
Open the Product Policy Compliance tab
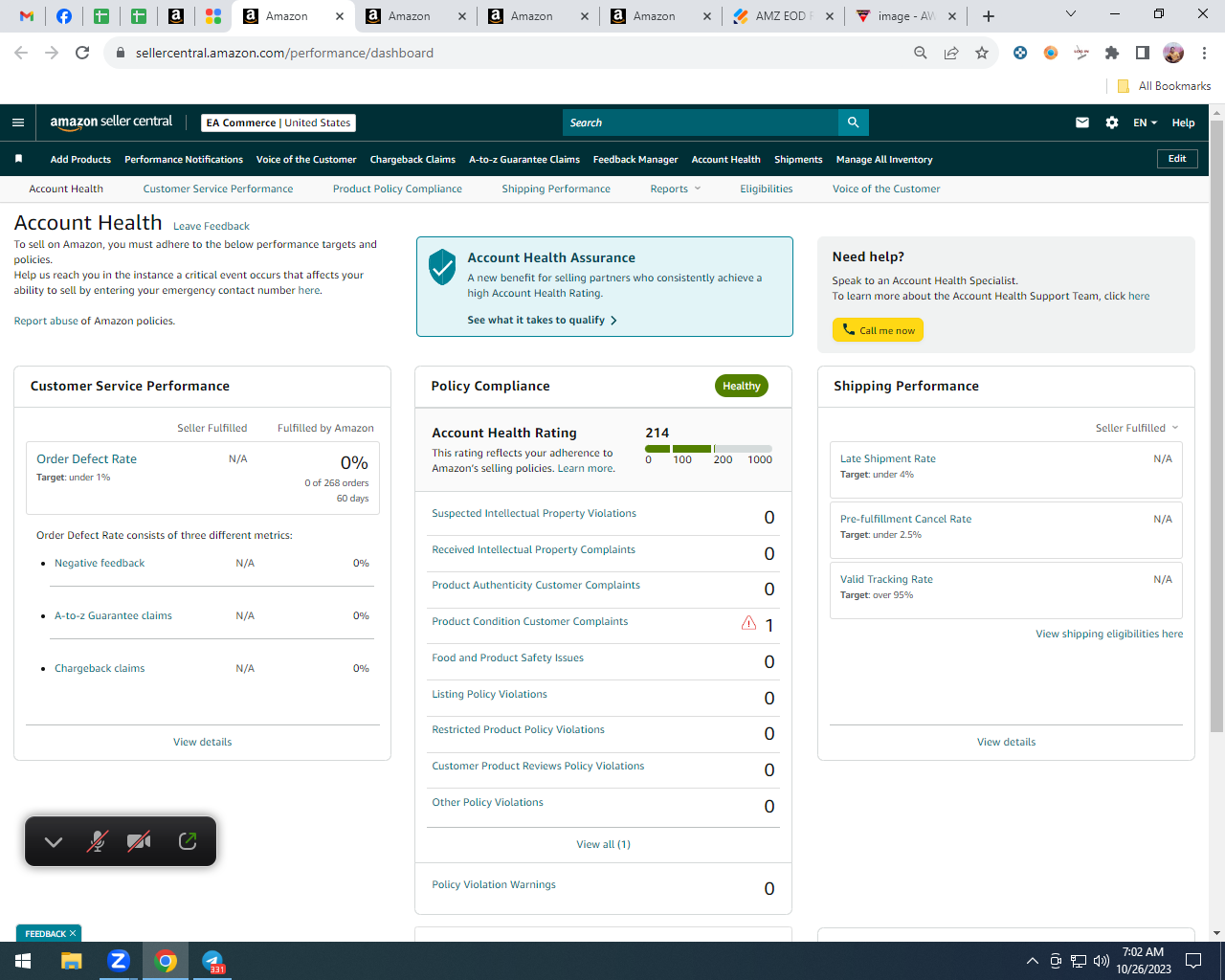click(397, 189)
